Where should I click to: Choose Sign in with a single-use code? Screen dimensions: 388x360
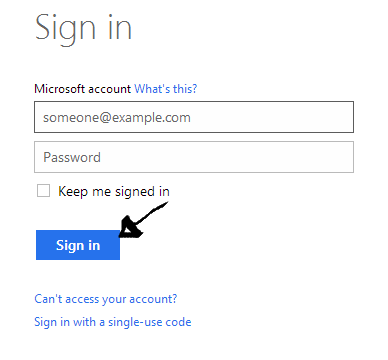point(113,322)
